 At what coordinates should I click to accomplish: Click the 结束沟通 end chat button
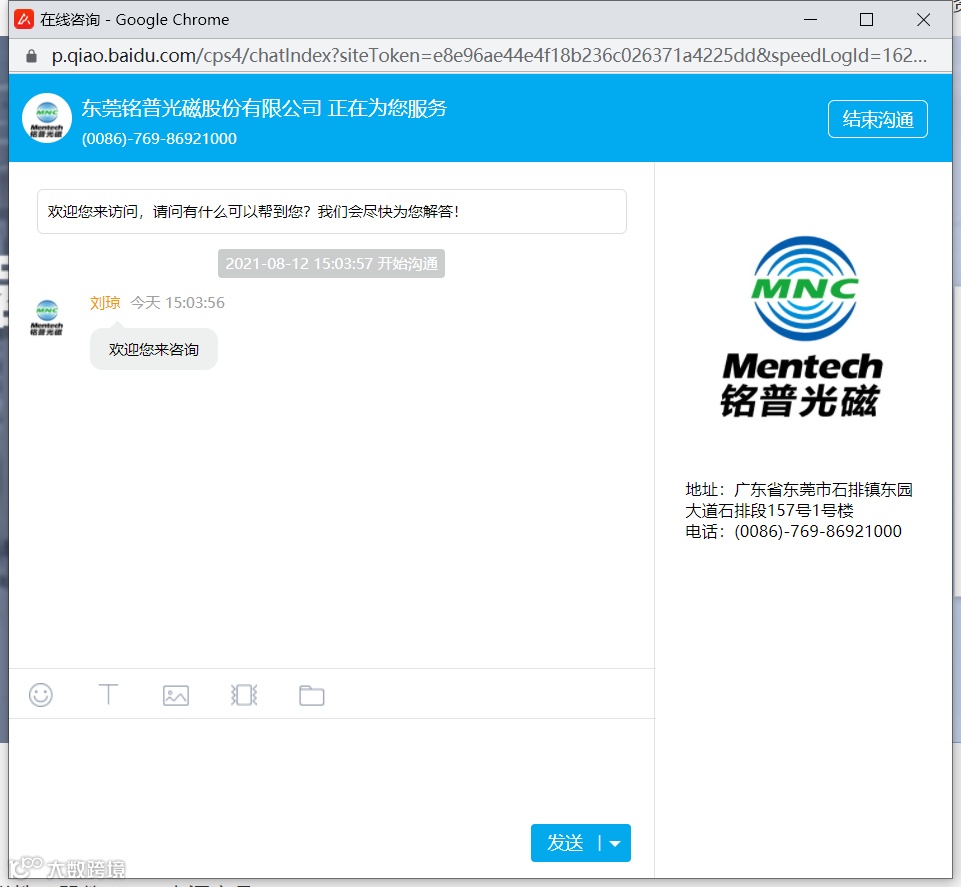click(878, 119)
